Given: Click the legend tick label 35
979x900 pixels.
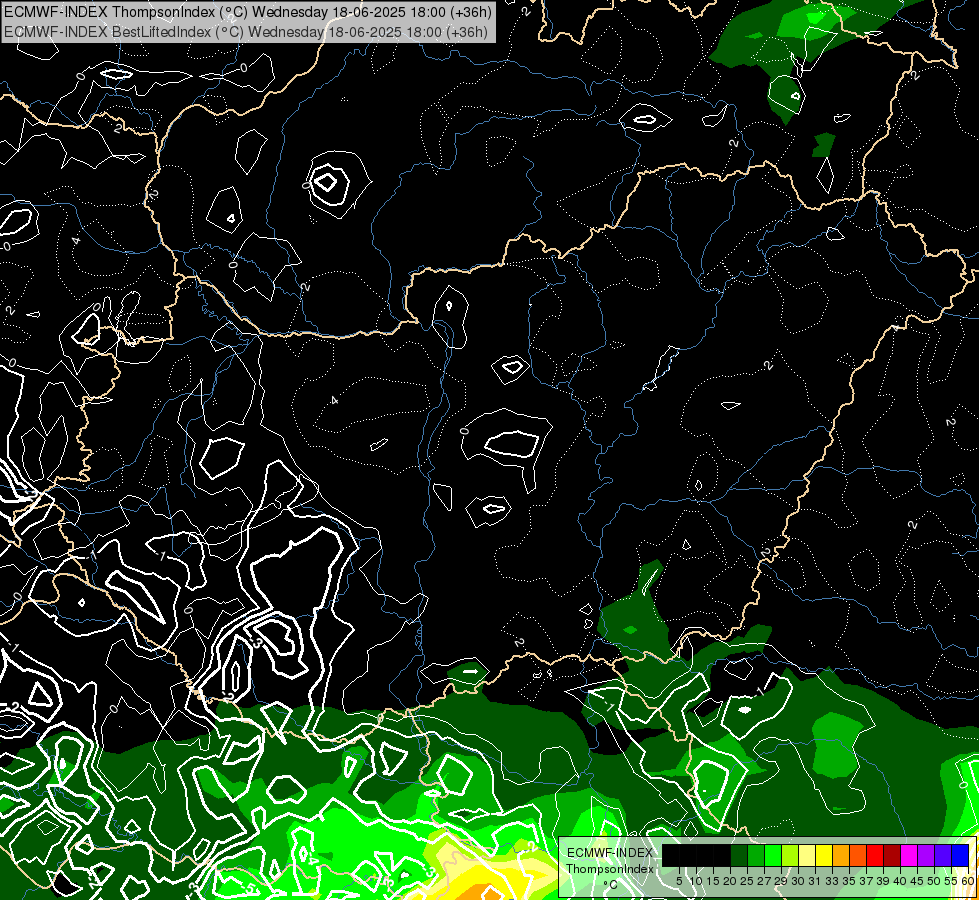Looking at the screenshot, I should point(849,881).
